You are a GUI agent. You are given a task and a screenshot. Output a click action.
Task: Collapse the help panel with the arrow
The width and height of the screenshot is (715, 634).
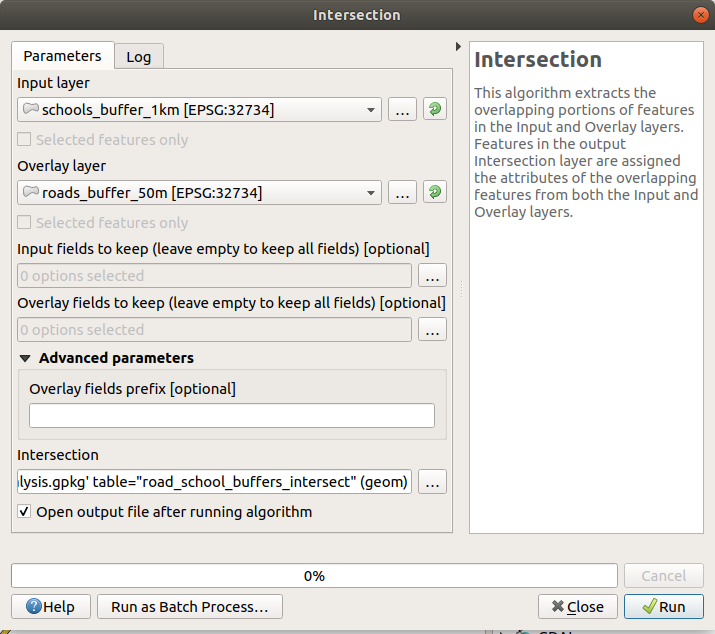tap(458, 46)
